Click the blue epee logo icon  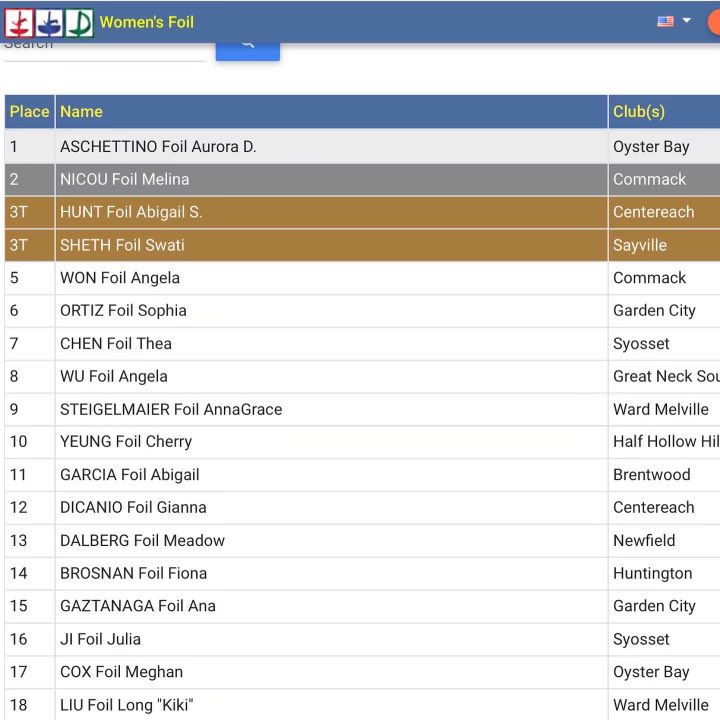point(49,22)
